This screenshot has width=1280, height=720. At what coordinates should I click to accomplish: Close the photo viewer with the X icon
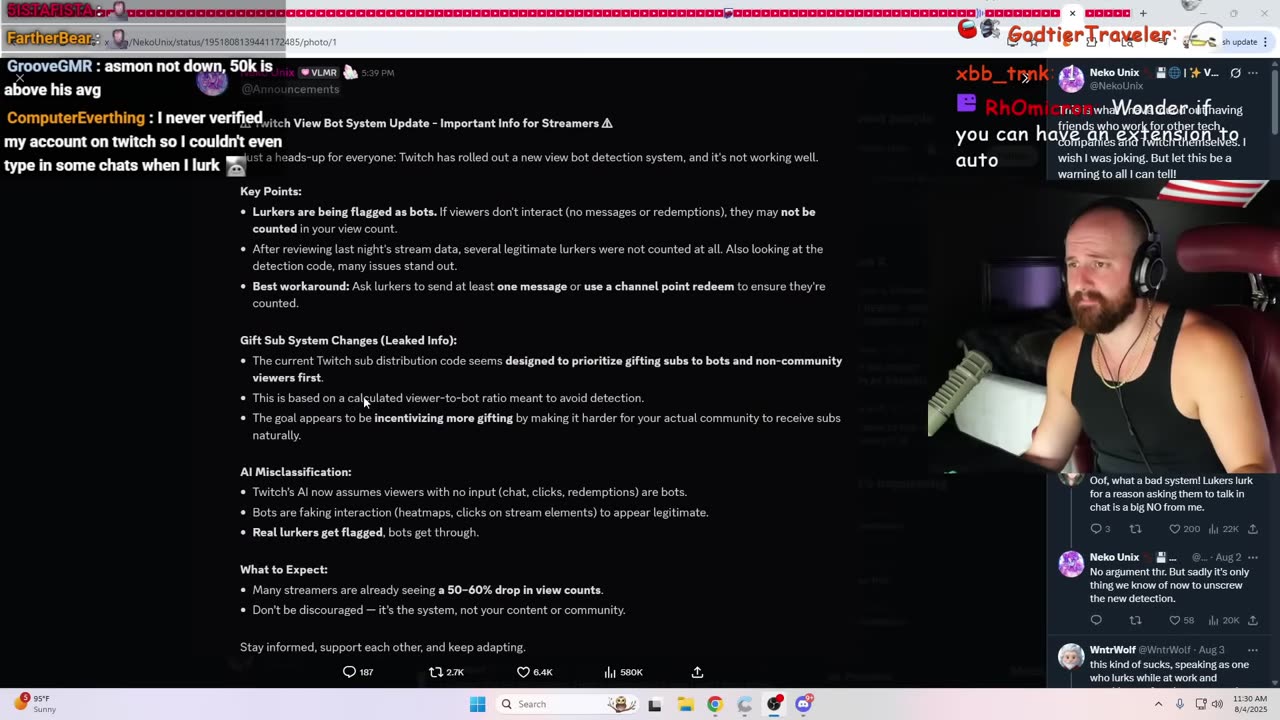click(19, 77)
